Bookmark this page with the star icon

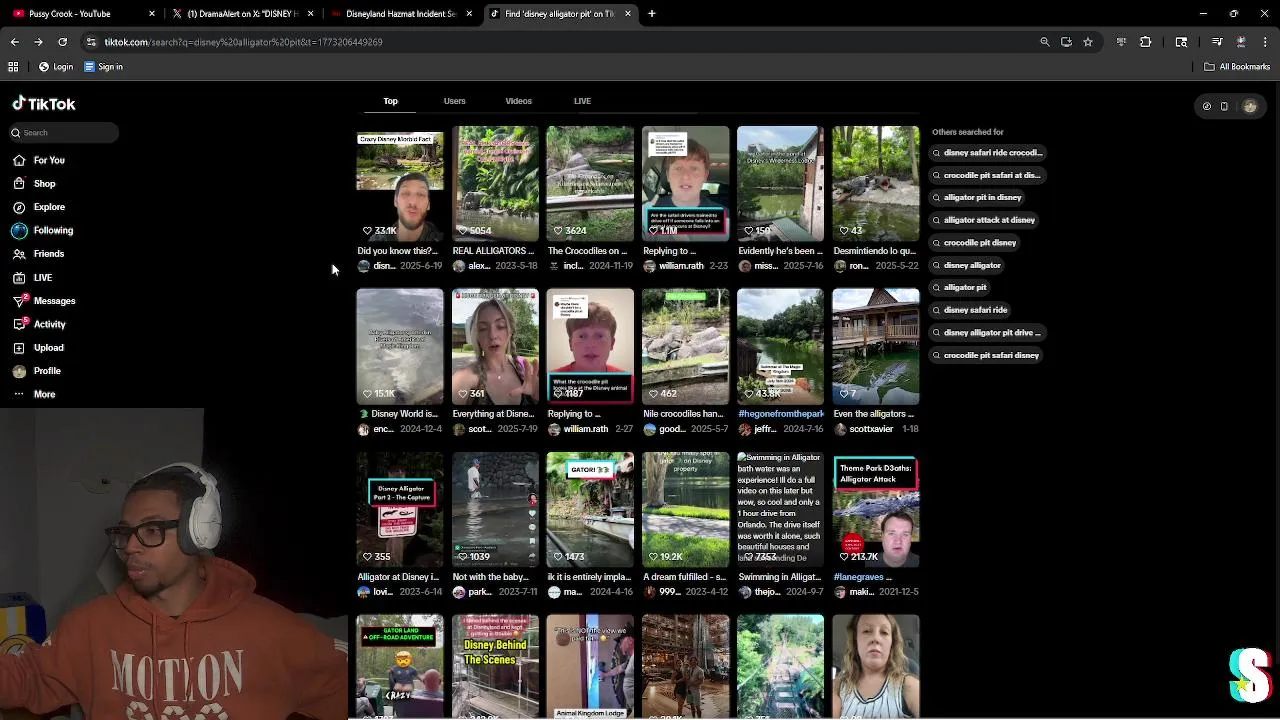(x=1088, y=42)
